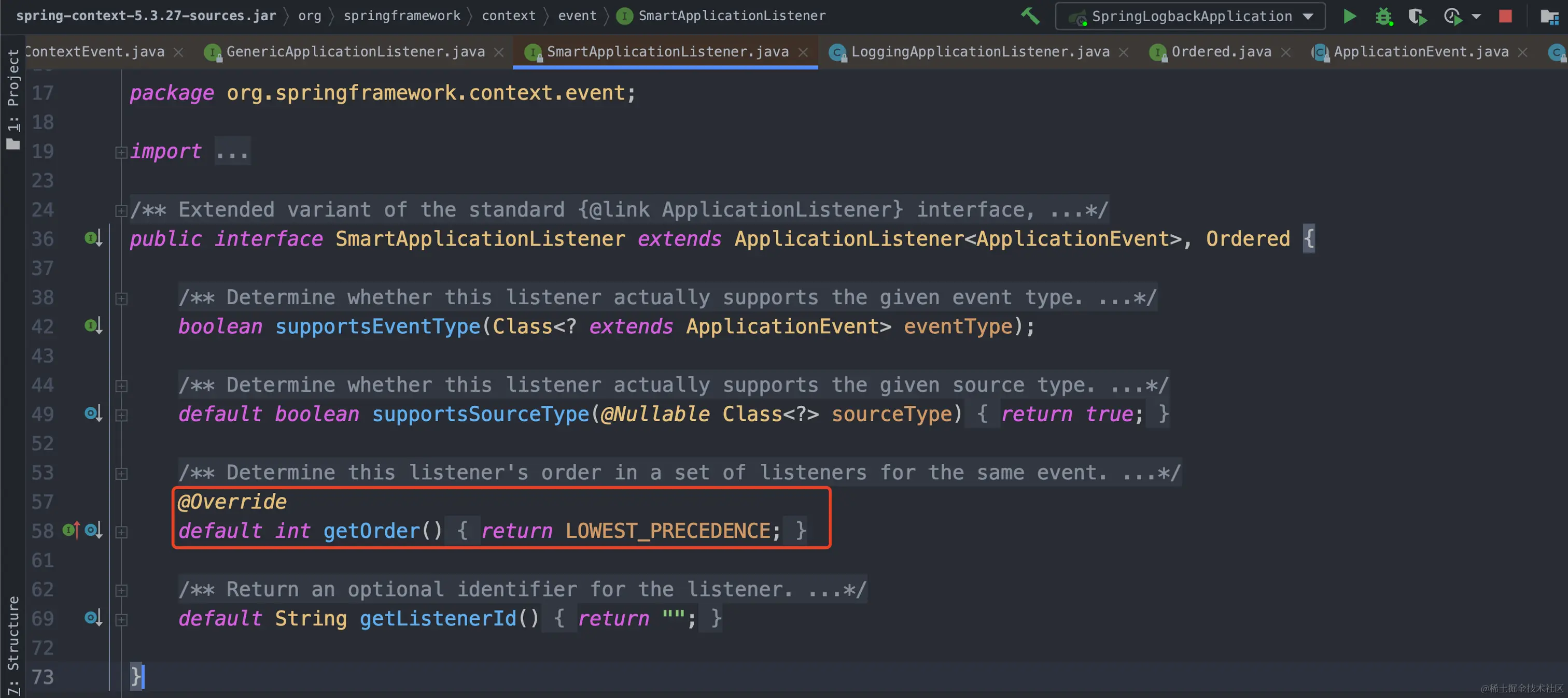Click the getListenerId method name
Viewport: 1568px width, 698px height.
(x=438, y=618)
